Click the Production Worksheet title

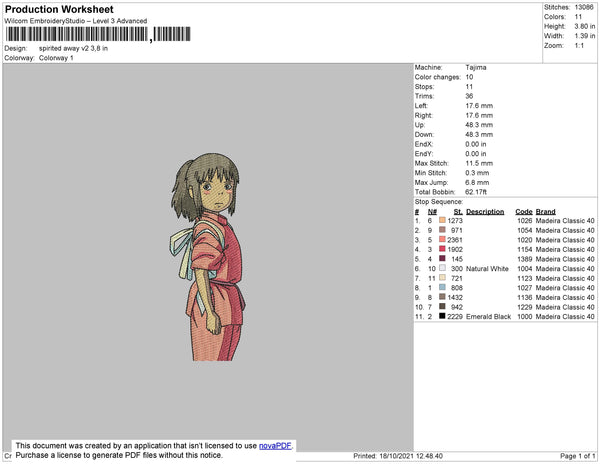point(60,9)
